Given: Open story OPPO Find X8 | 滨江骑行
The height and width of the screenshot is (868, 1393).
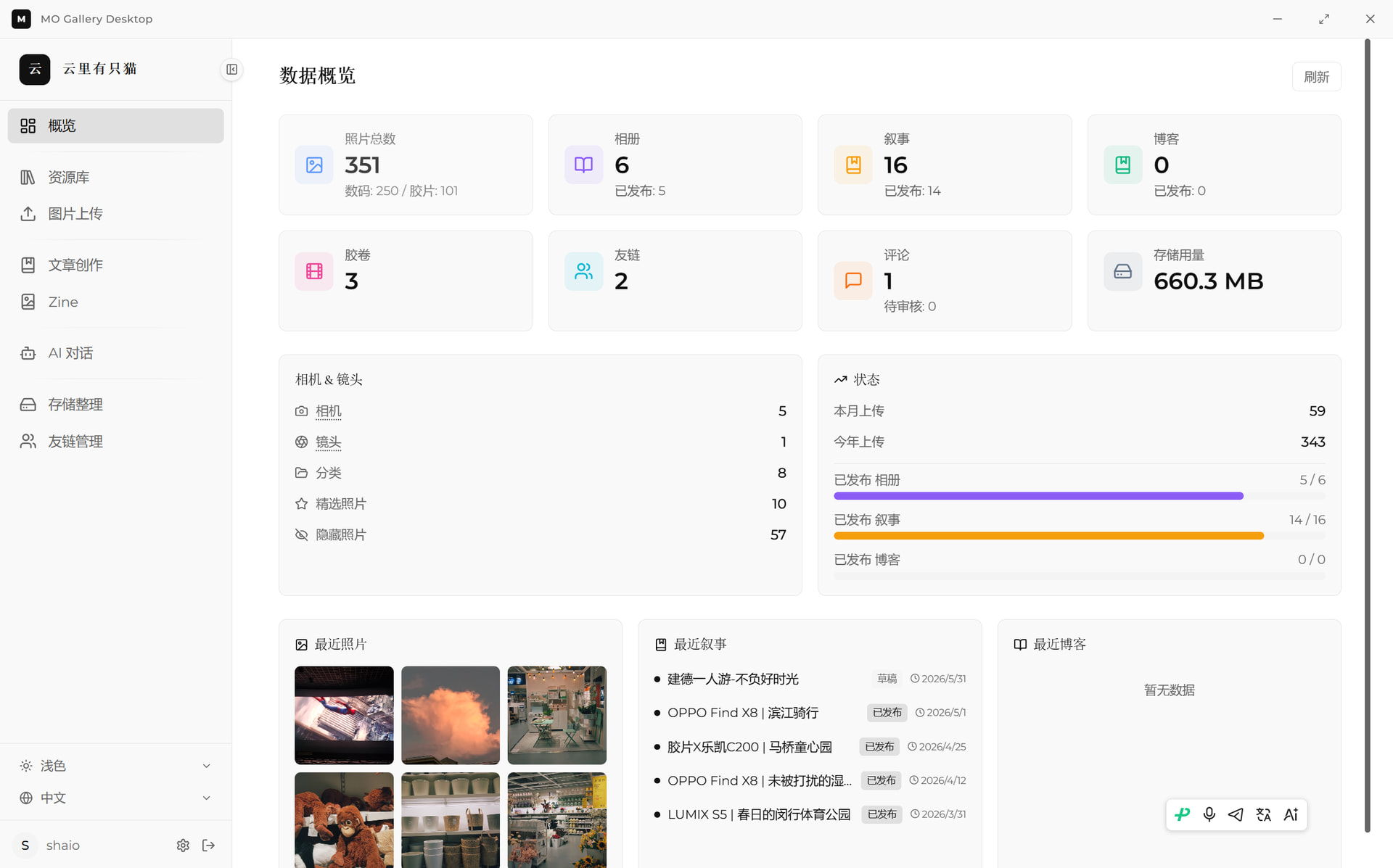Looking at the screenshot, I should click(743, 713).
